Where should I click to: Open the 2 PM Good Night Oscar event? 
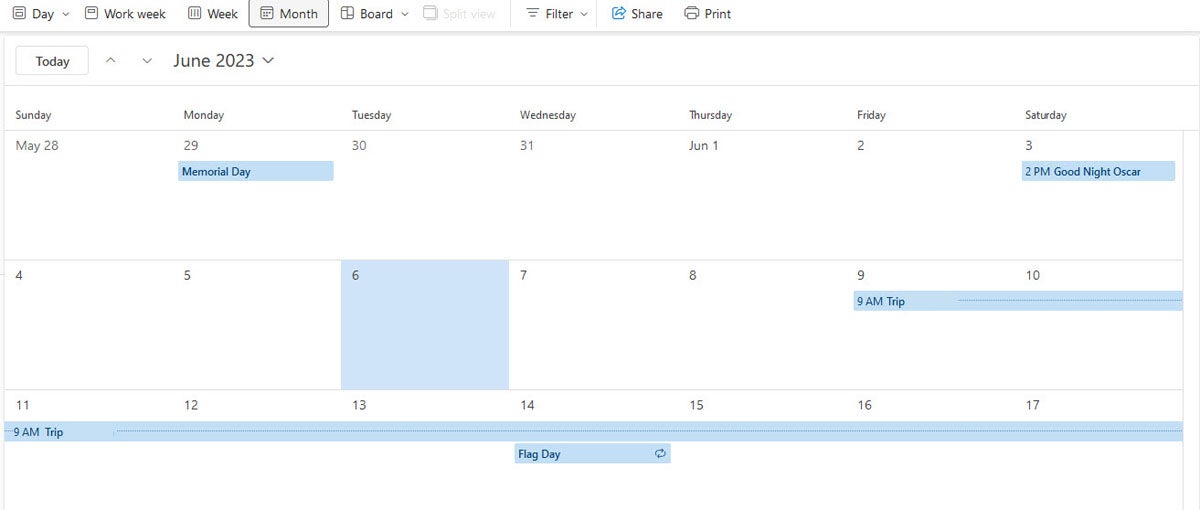coord(1098,171)
